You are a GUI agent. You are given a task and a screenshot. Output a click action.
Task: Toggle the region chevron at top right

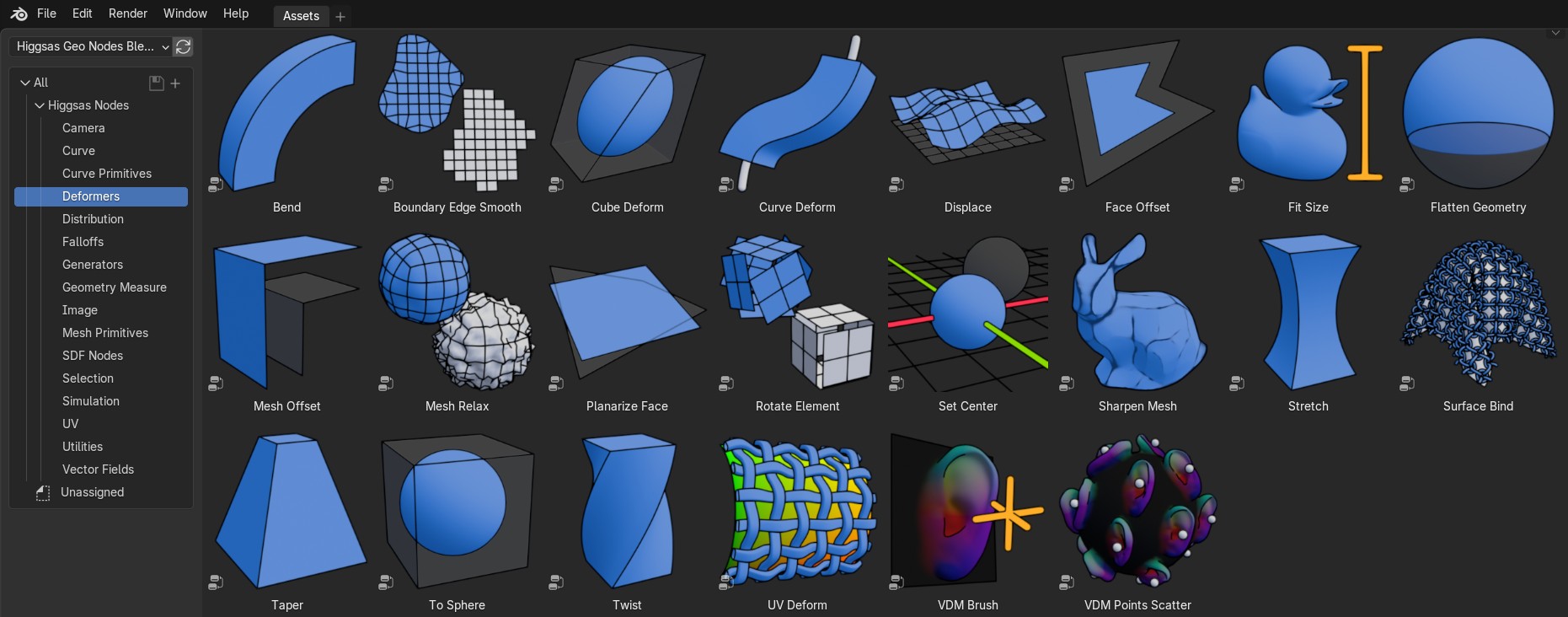1555,33
